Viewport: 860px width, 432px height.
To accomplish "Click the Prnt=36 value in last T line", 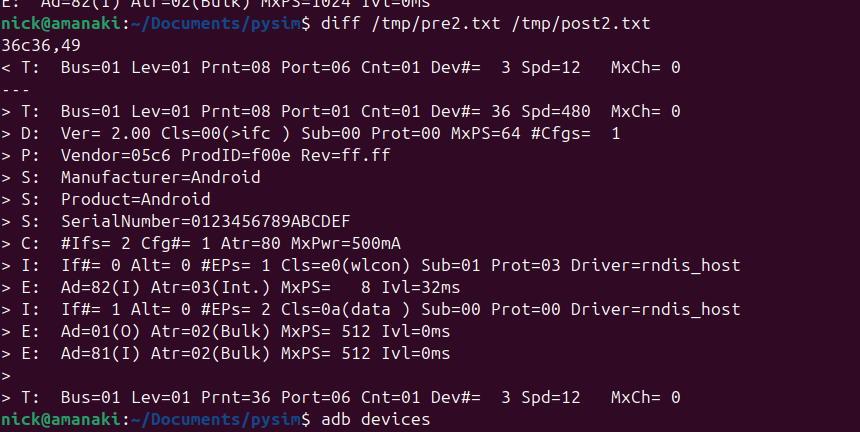I will (x=236, y=397).
